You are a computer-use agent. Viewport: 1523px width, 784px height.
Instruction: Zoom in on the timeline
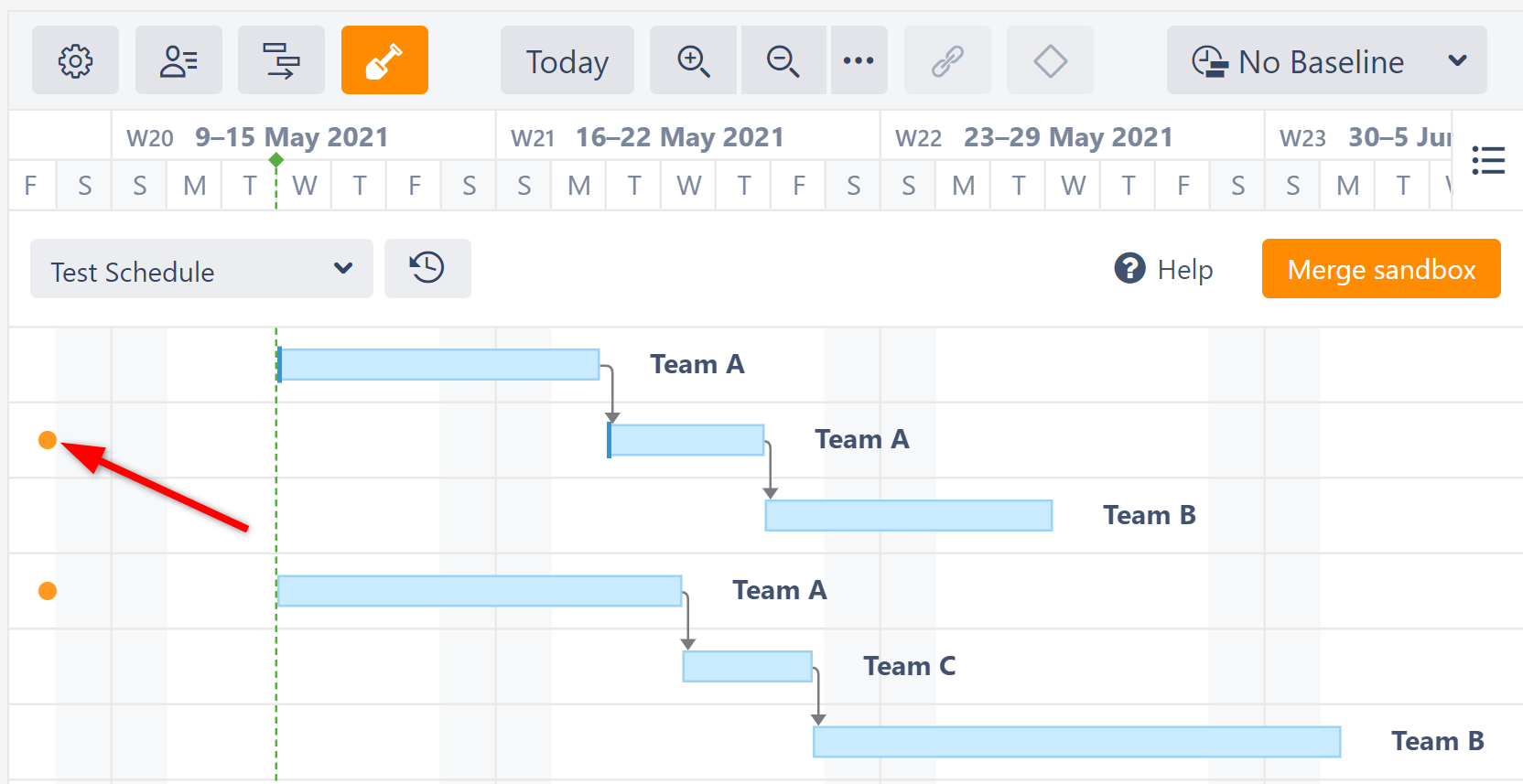point(693,60)
